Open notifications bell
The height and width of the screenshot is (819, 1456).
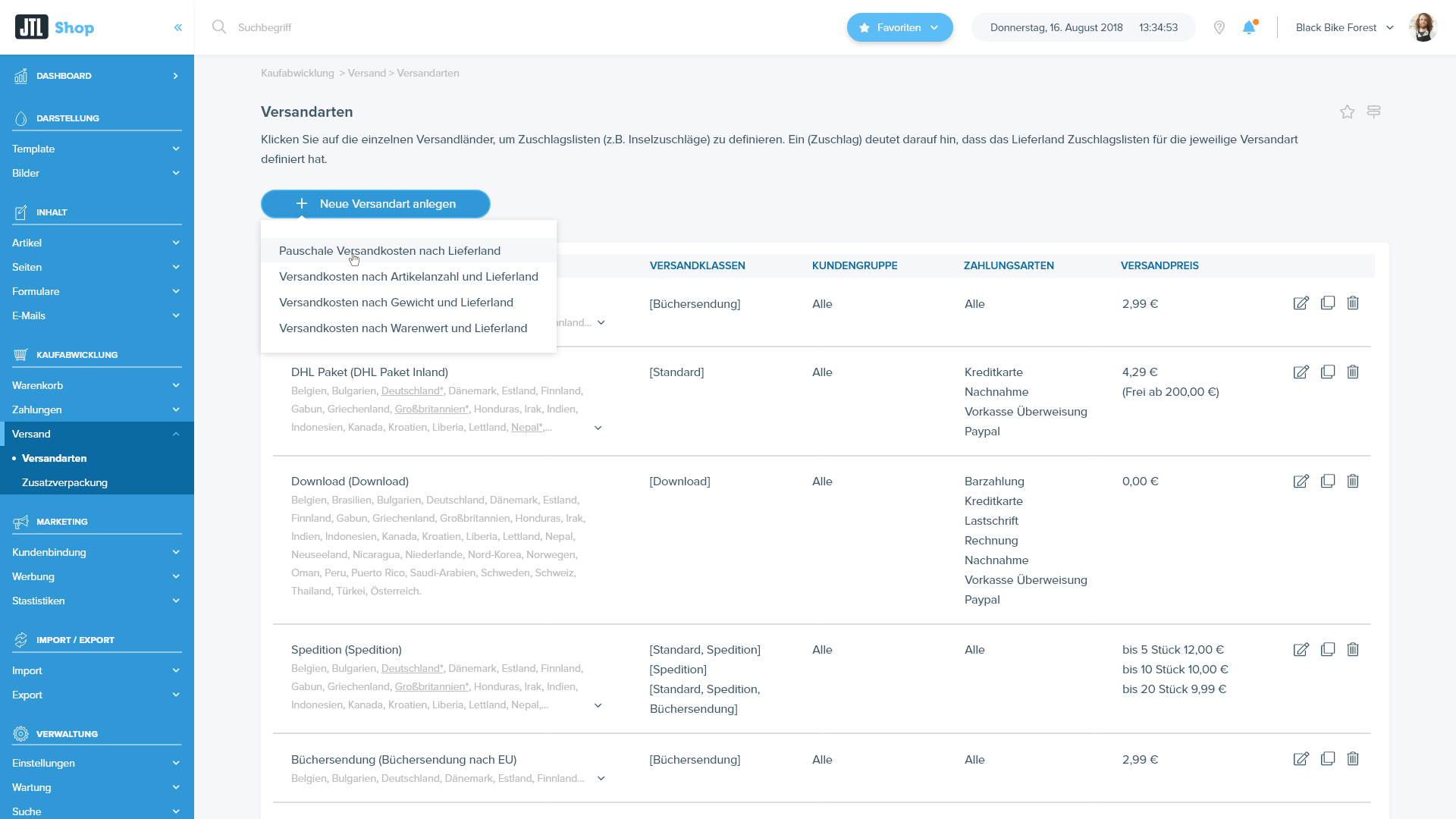pos(1249,27)
